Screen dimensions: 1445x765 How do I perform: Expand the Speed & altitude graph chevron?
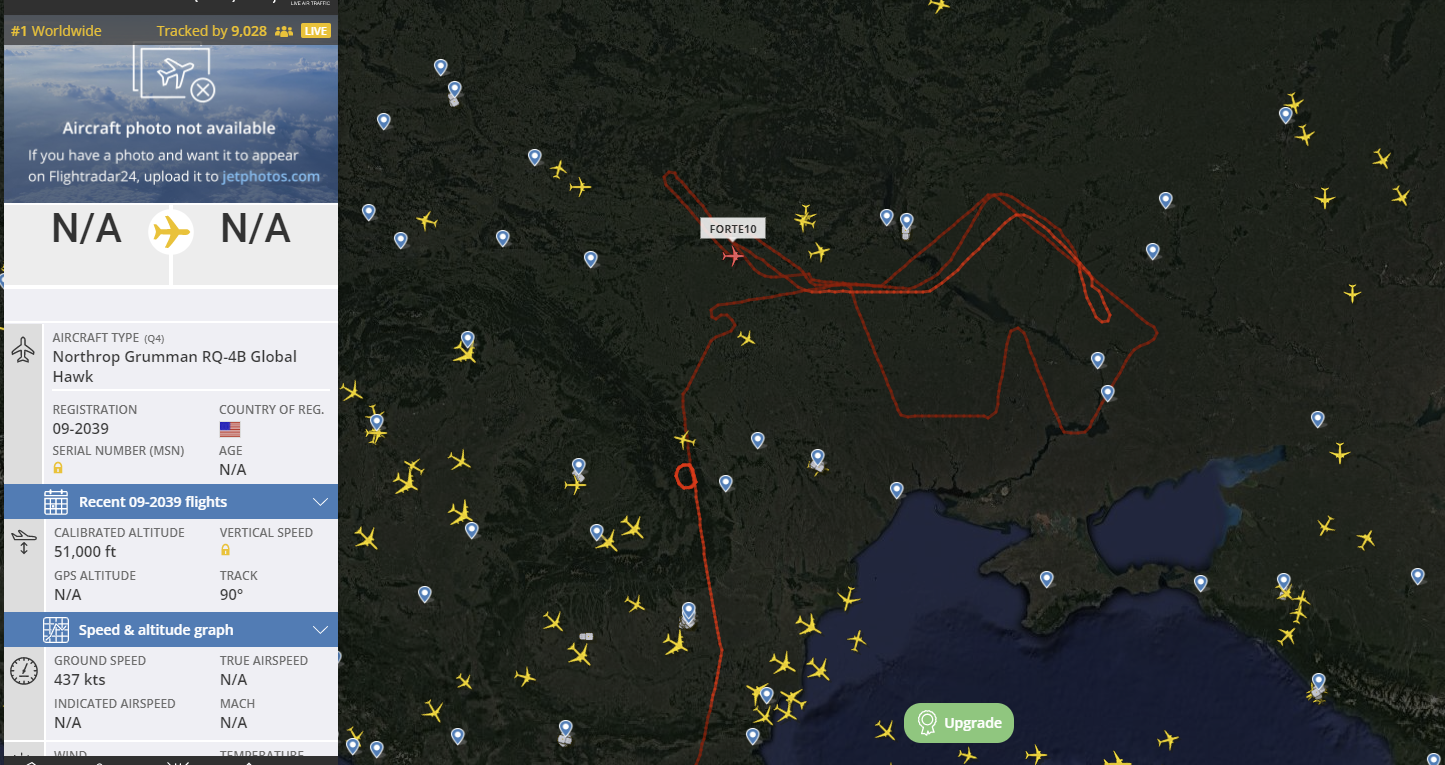click(x=321, y=630)
